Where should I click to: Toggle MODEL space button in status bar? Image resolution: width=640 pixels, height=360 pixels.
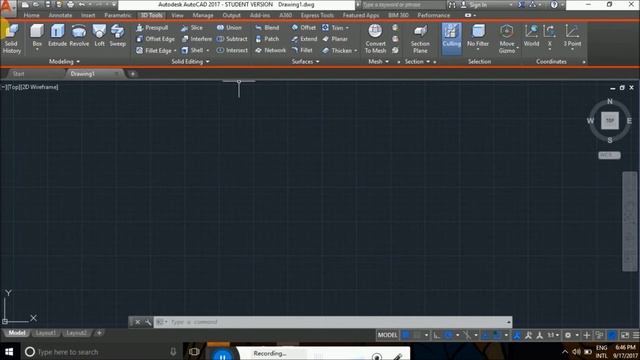(x=387, y=335)
